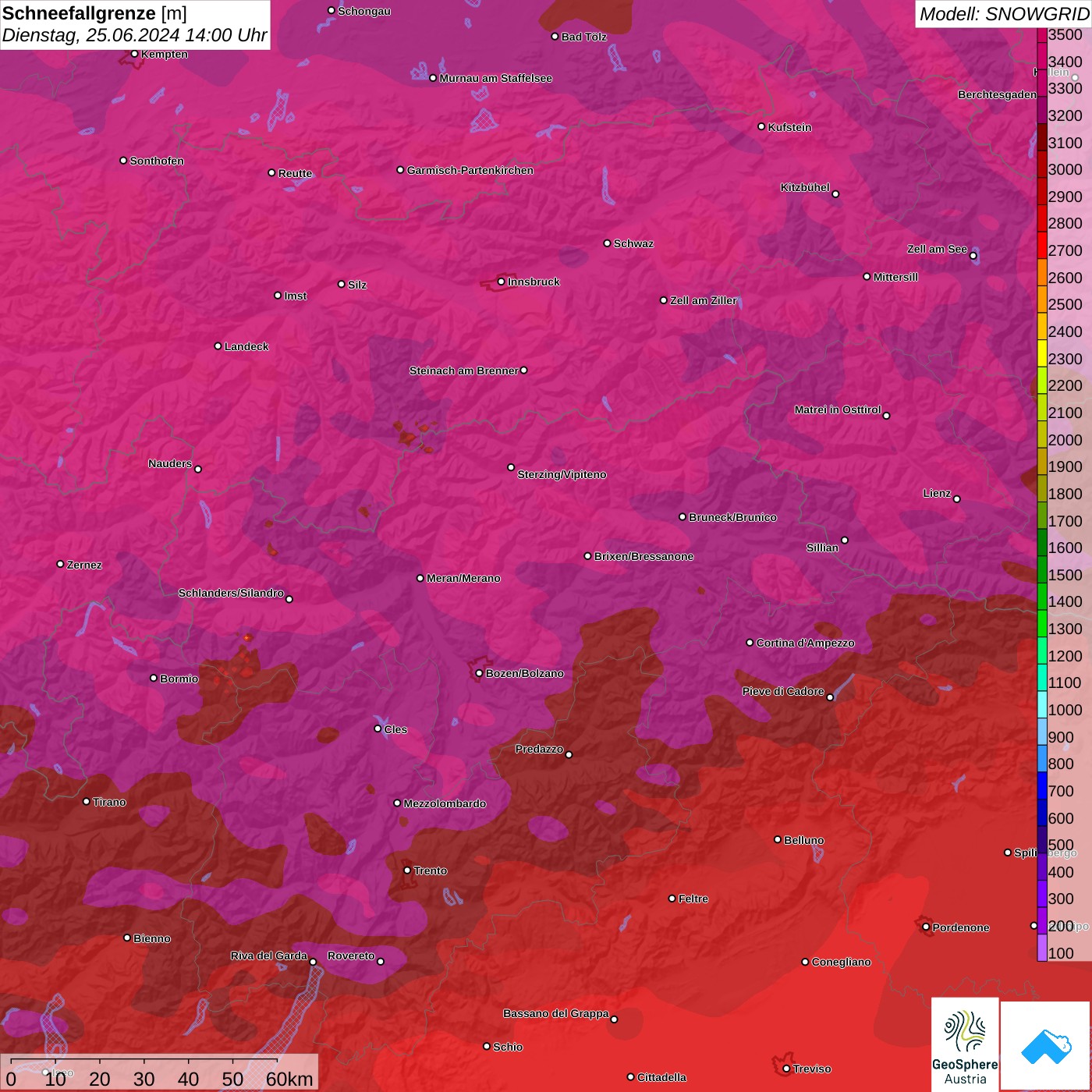1092x1092 pixels.
Task: Click the 'Modell: SNOWGRID' label
Action: pyautogui.click(x=1004, y=13)
